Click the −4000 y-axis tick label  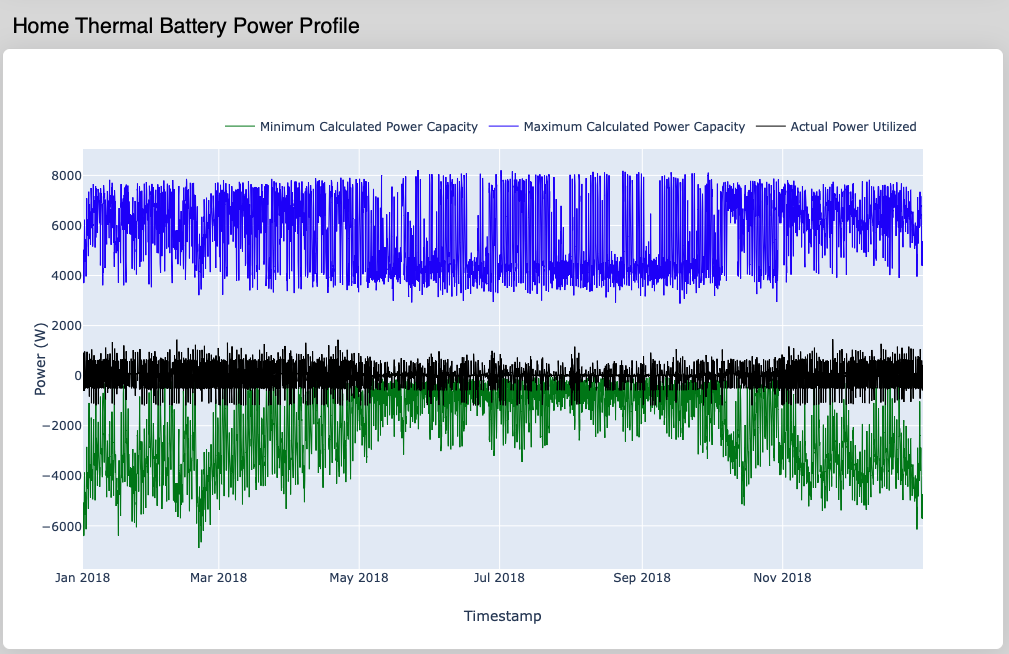(62, 476)
